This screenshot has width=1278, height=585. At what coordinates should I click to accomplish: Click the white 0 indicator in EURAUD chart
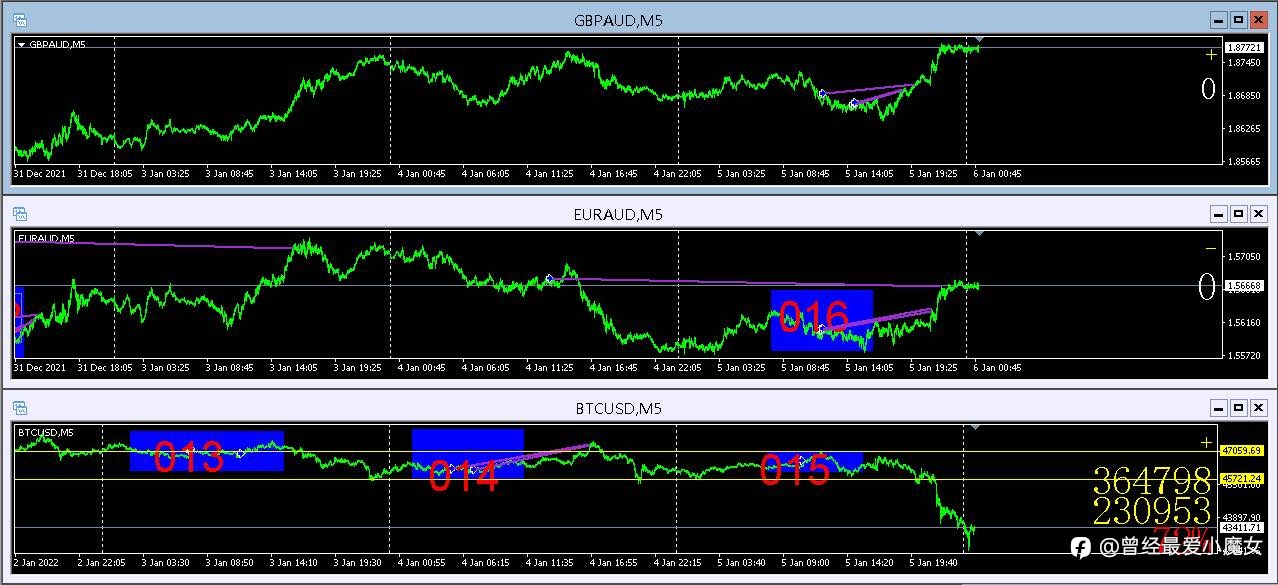(1208, 288)
